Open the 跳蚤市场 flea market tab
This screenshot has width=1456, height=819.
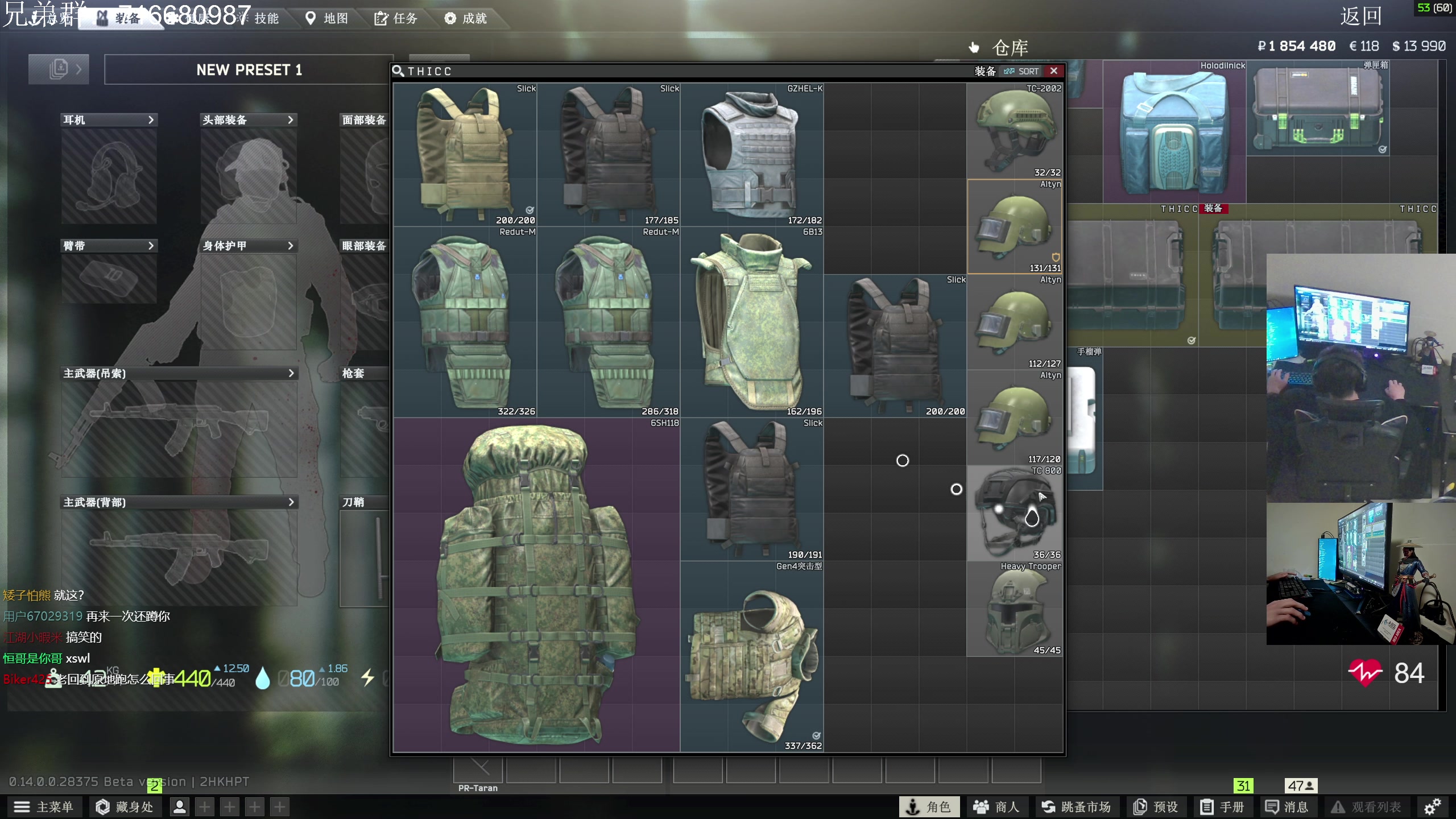point(1077,806)
